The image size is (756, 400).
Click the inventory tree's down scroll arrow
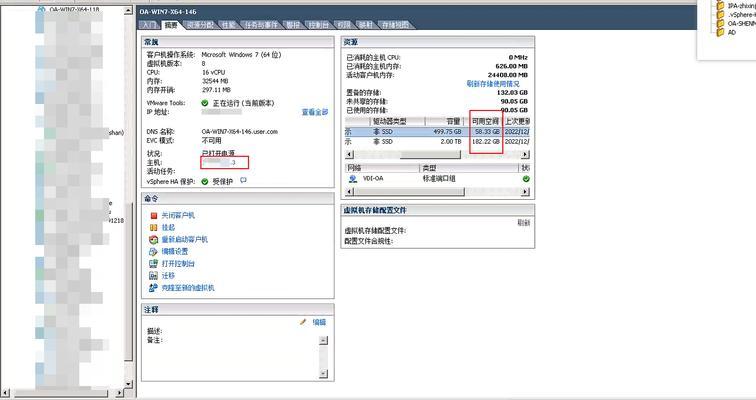point(128,384)
